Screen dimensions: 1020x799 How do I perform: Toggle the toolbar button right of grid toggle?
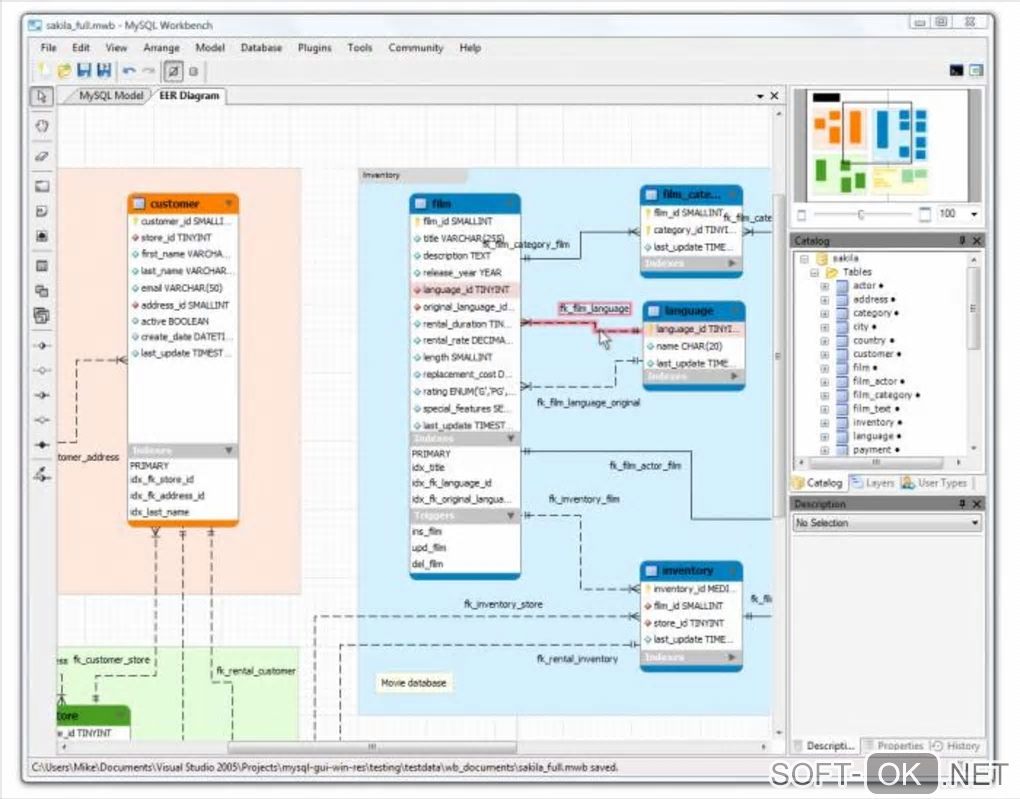(x=193, y=71)
